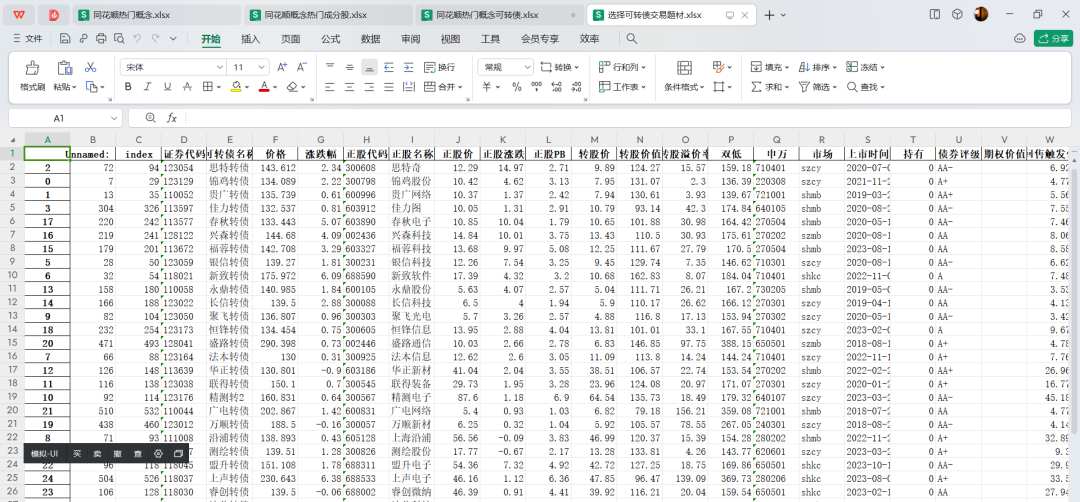Screen dimensions: 1080x502
Task: Click the Sum (求和) button
Action: click(770, 87)
